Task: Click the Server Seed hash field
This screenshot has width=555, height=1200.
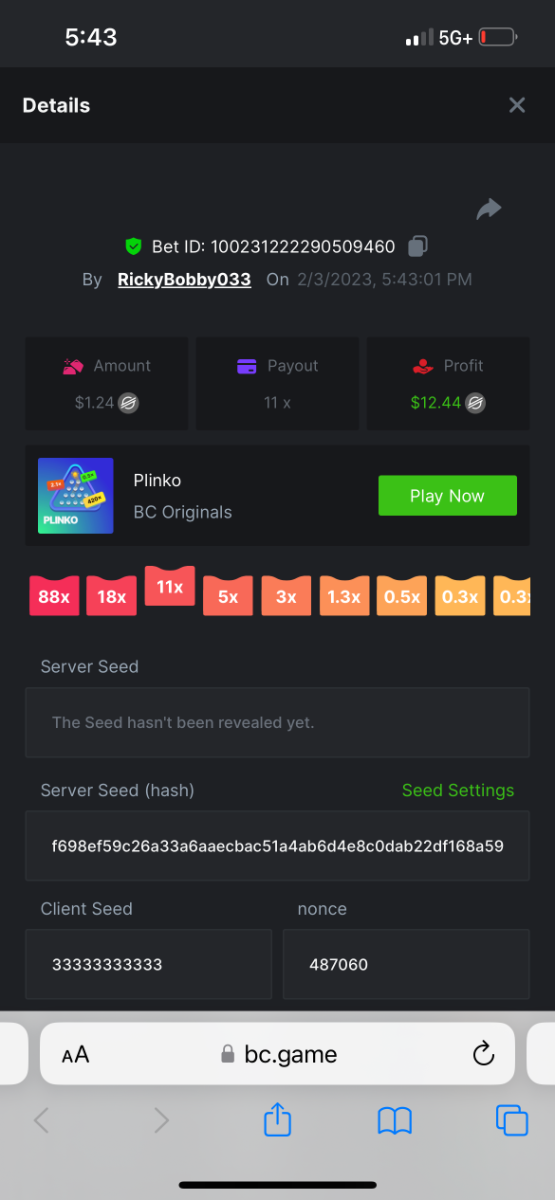Action: 277,846
